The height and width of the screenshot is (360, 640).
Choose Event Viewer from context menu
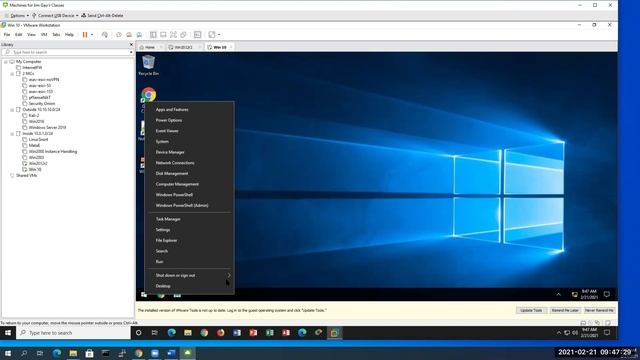167,131
